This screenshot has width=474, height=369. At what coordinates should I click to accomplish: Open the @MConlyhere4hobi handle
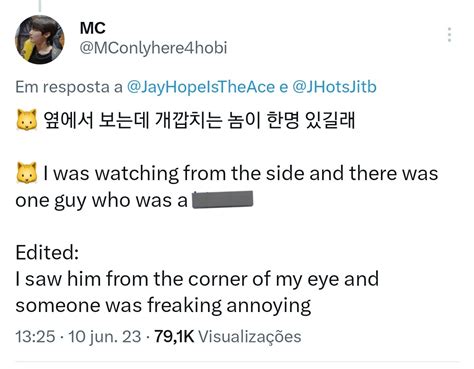pos(153,48)
